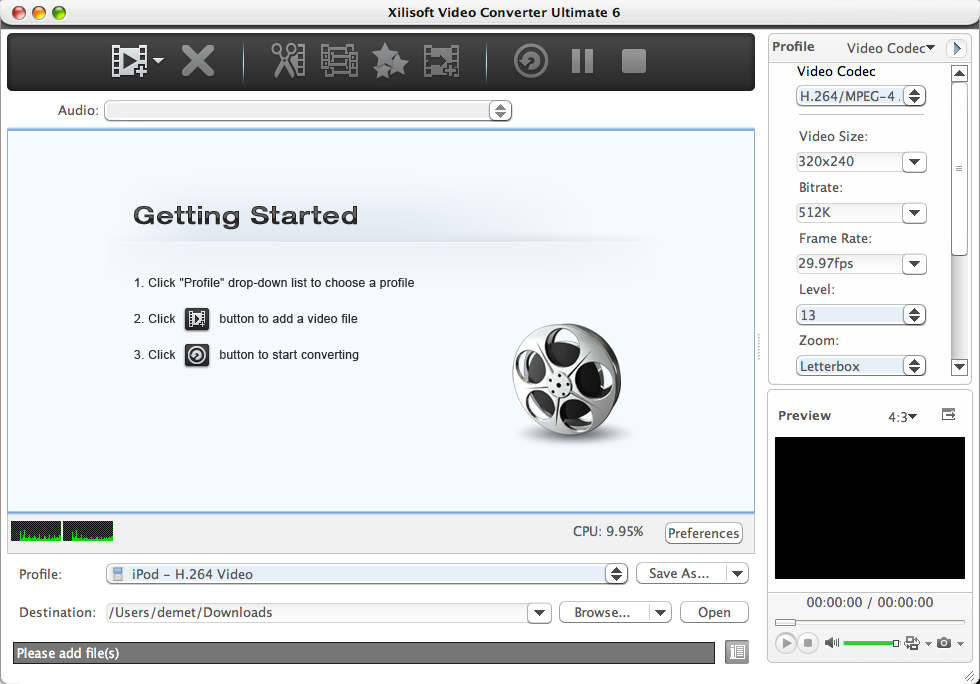Open the dropdown arrow next to Add File
This screenshot has width=980, height=684.
click(x=159, y=61)
